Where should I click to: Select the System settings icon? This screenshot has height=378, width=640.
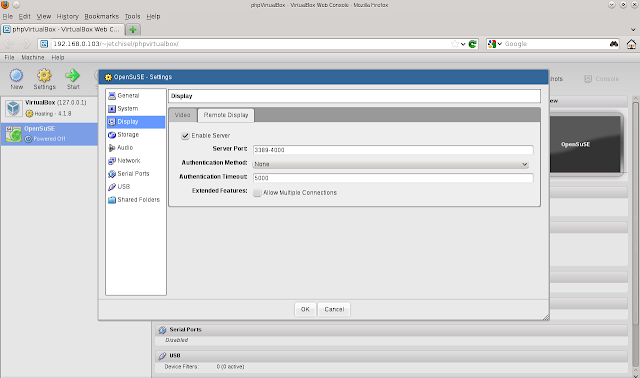pyautogui.click(x=112, y=109)
